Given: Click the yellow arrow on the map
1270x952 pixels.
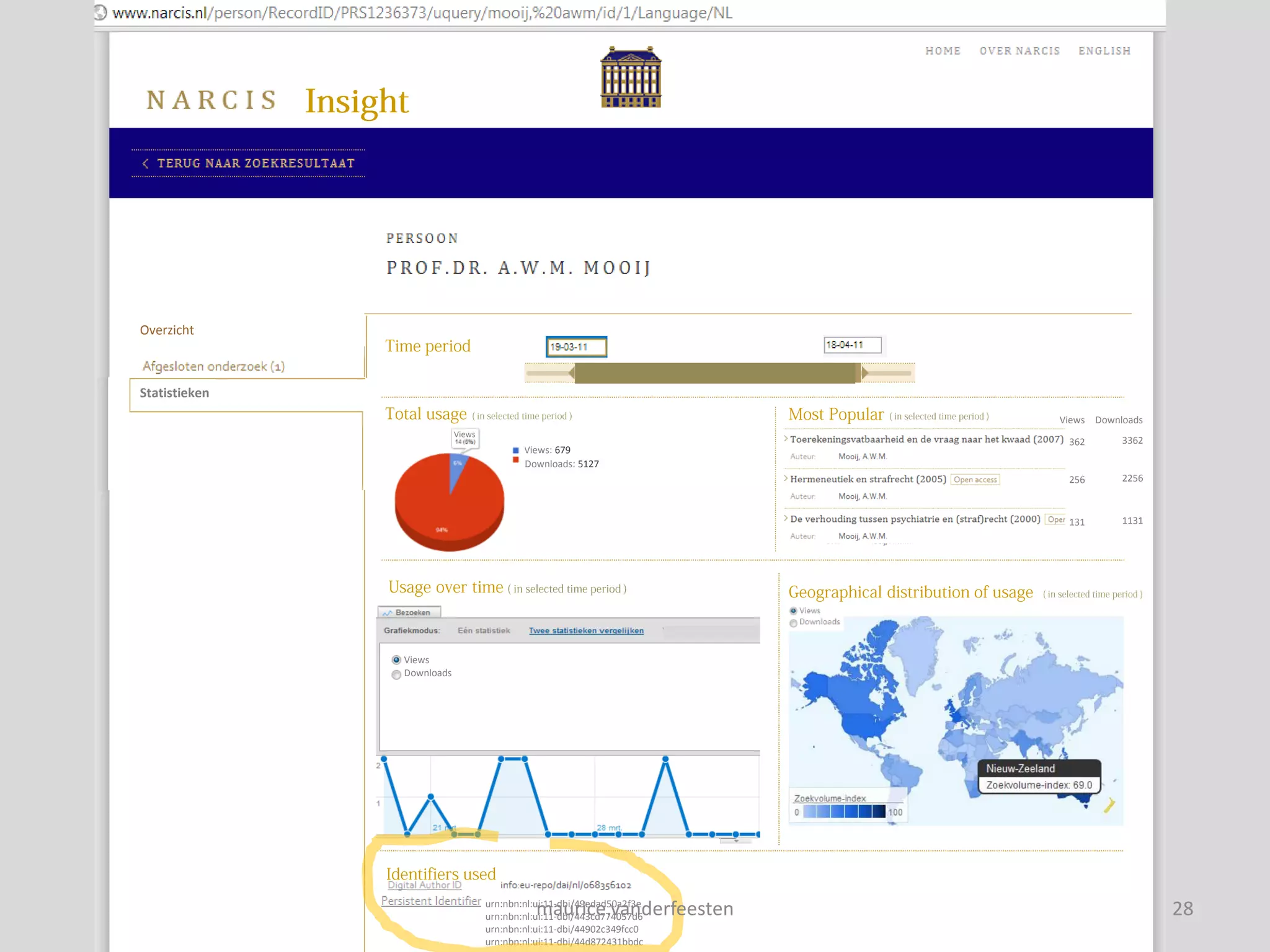Looking at the screenshot, I should (1109, 804).
